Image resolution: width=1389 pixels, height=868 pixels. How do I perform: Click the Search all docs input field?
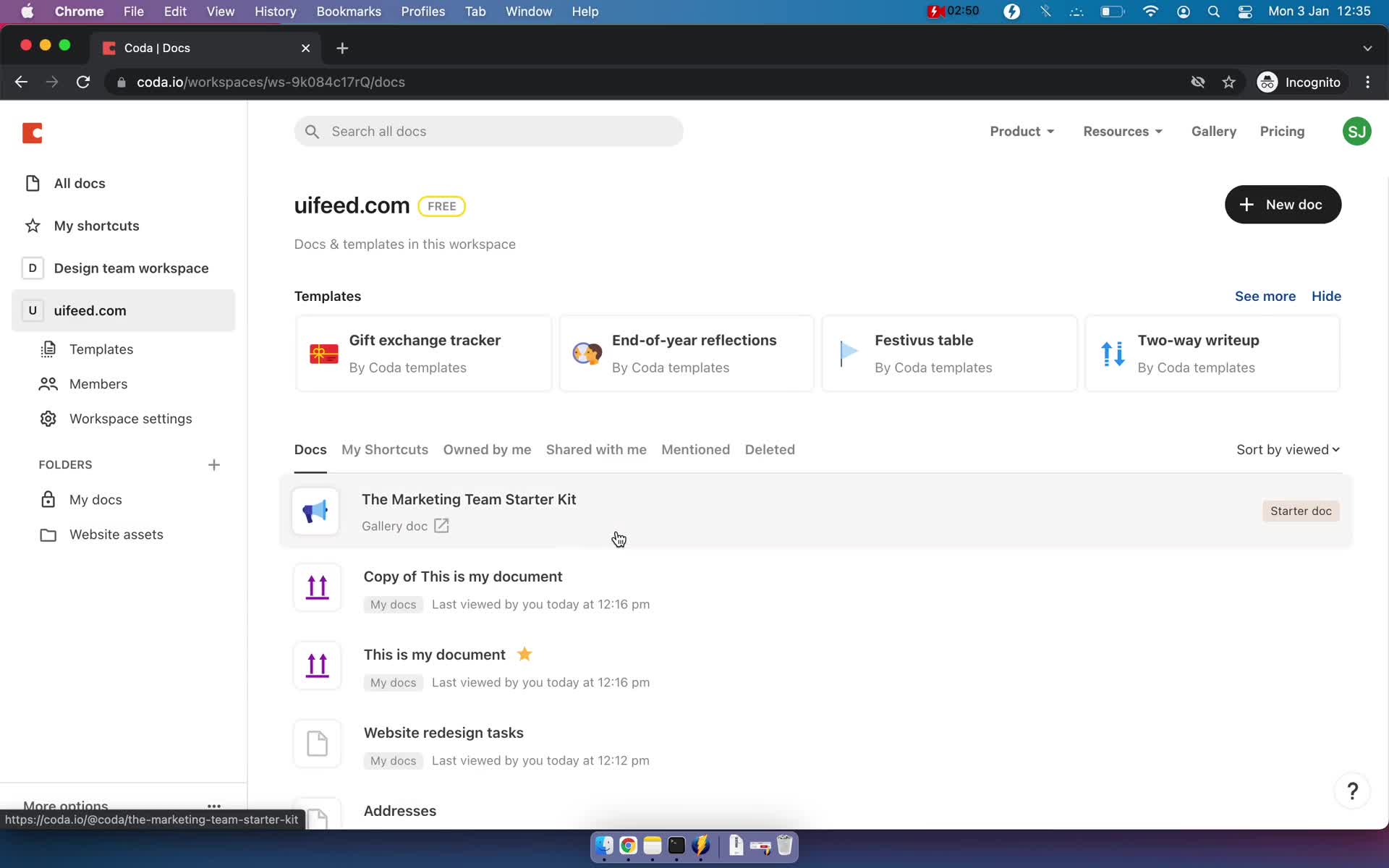[488, 131]
